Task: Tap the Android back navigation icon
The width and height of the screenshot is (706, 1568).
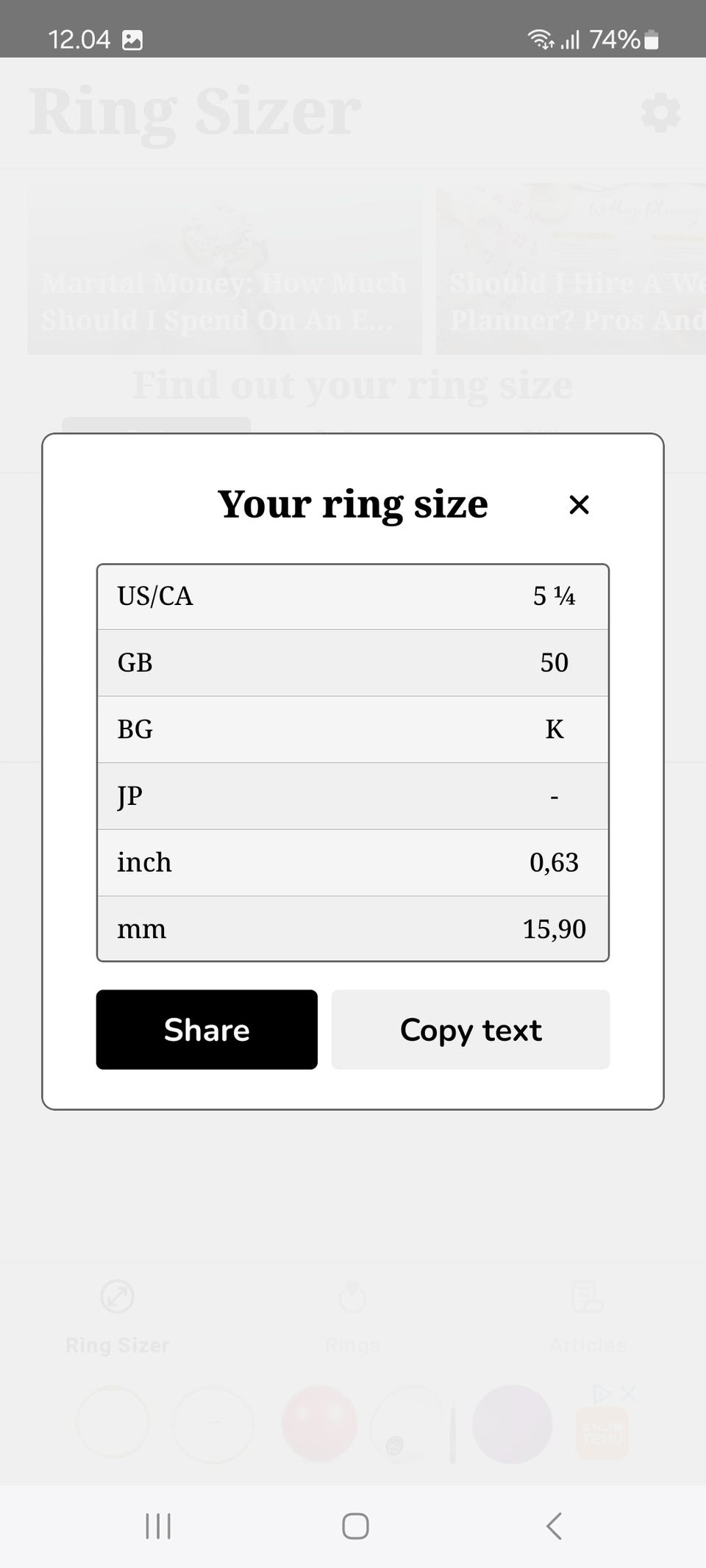Action: point(554,1526)
